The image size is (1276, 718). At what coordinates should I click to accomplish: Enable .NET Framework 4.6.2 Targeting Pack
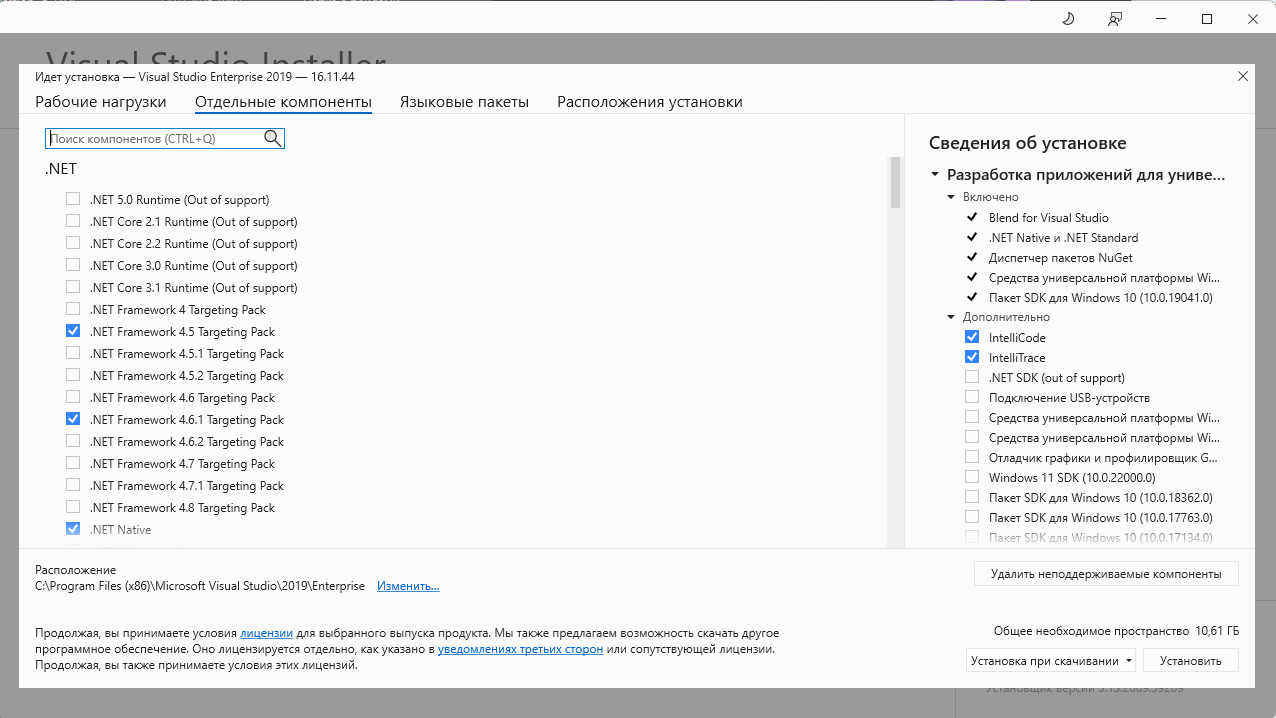pos(73,441)
